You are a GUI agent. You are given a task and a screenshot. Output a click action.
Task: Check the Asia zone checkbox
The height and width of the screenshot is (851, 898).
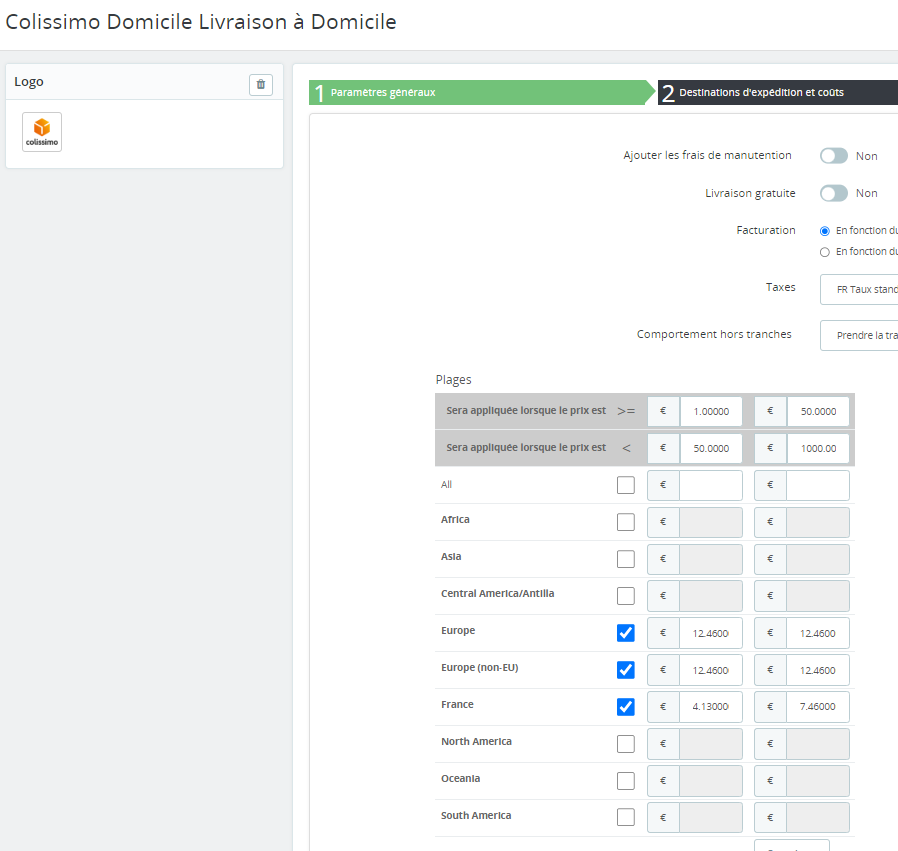[625, 559]
